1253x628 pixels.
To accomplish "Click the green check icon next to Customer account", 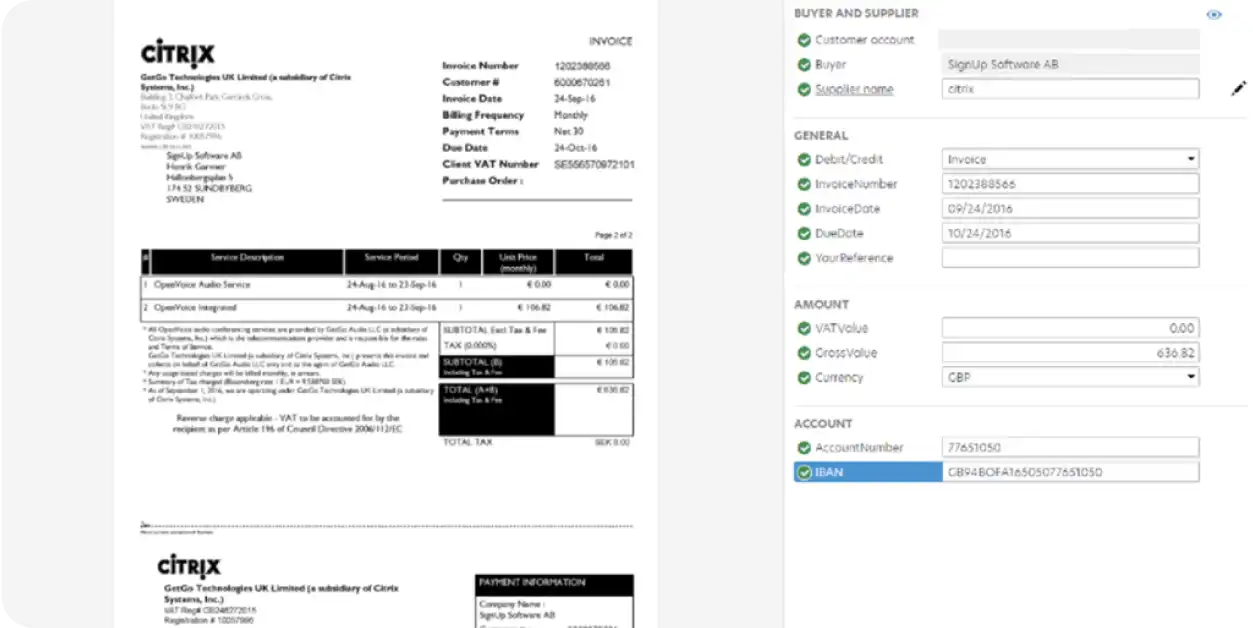I will tap(804, 40).
